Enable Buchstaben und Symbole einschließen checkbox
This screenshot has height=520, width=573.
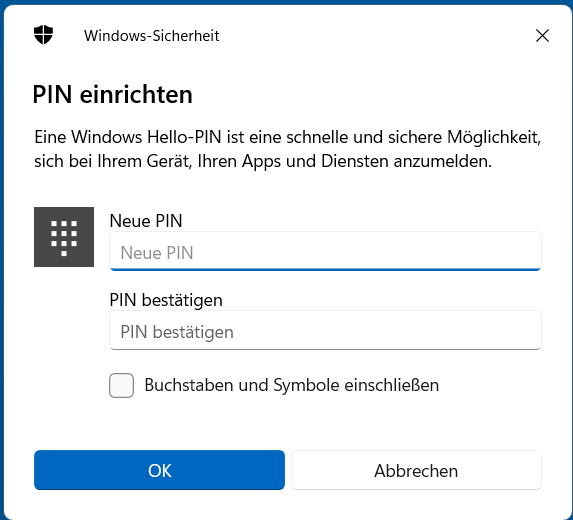point(121,385)
